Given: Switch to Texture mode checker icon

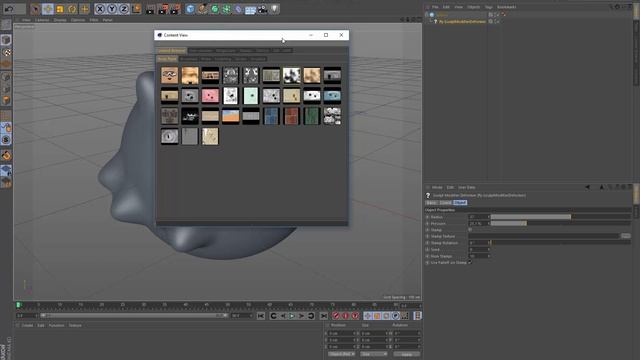Looking at the screenshot, I should click(x=6, y=52).
